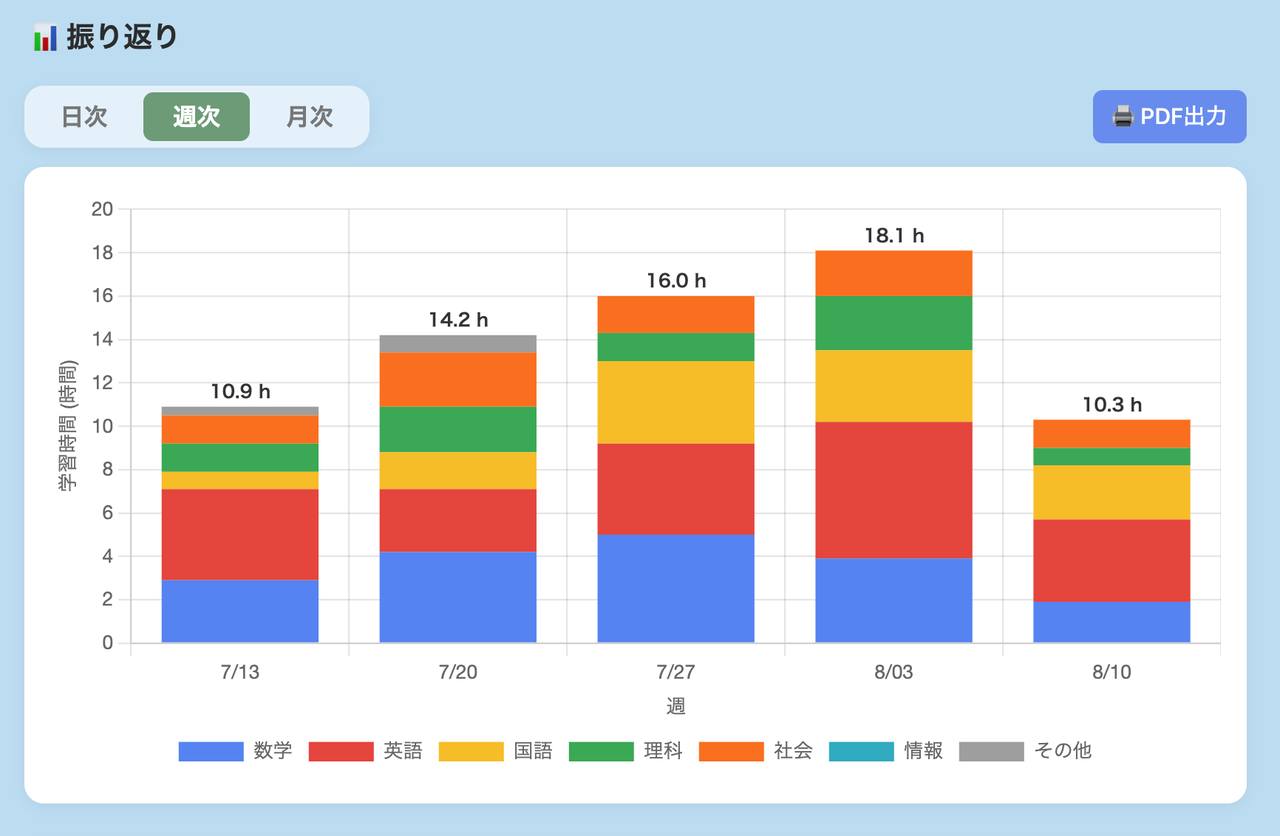
Task: Select the green 理科 segment in the 7/13 bar
Action: [240, 458]
